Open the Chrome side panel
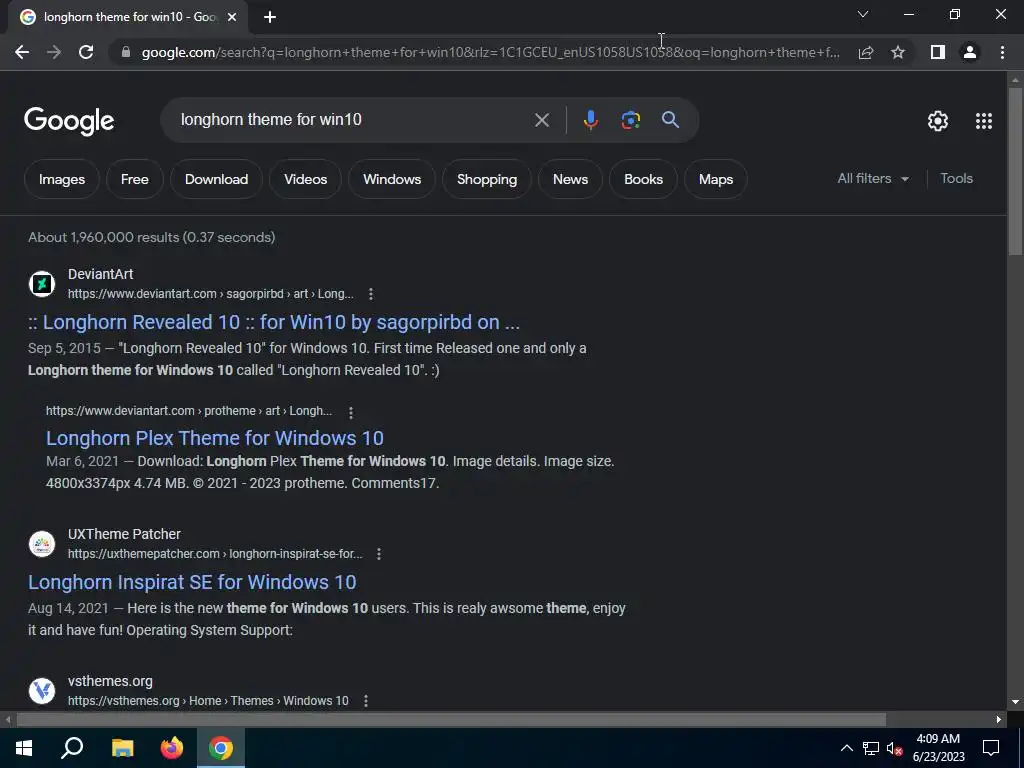The image size is (1024, 768). pyautogui.click(x=938, y=52)
